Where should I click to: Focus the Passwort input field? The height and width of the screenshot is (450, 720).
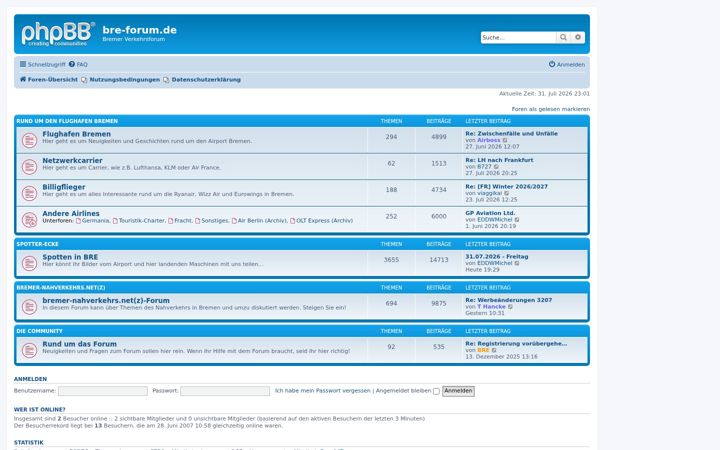[x=225, y=391]
